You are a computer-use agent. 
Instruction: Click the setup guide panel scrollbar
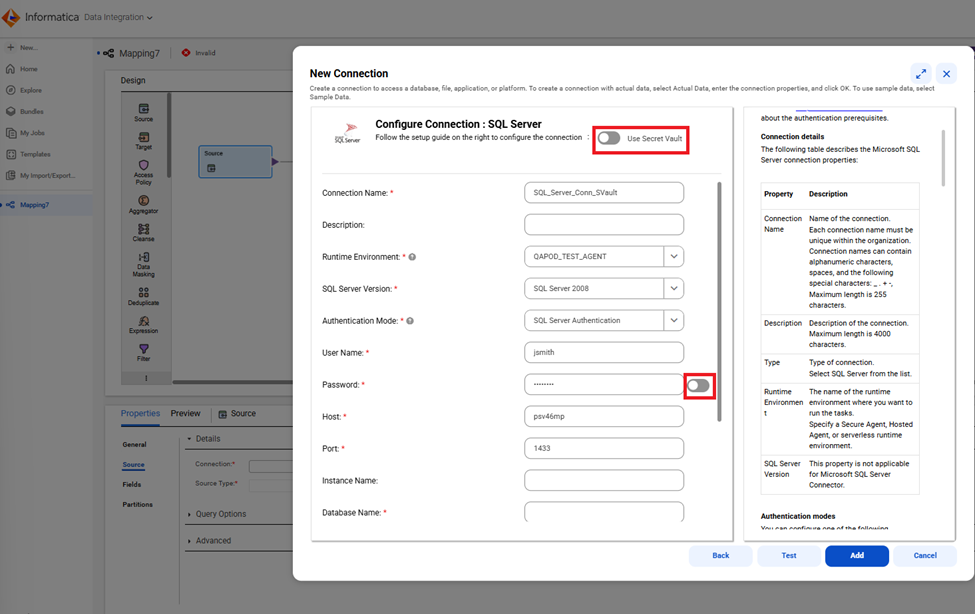click(943, 158)
